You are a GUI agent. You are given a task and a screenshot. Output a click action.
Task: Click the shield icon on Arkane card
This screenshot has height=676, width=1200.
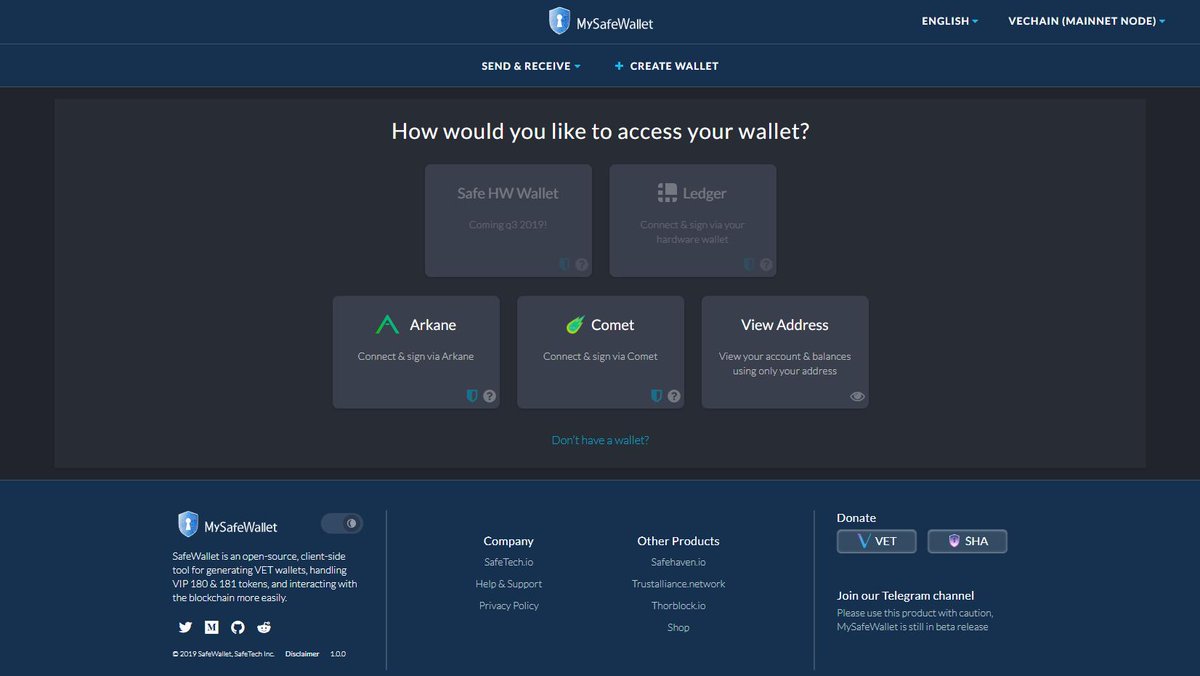pyautogui.click(x=472, y=396)
